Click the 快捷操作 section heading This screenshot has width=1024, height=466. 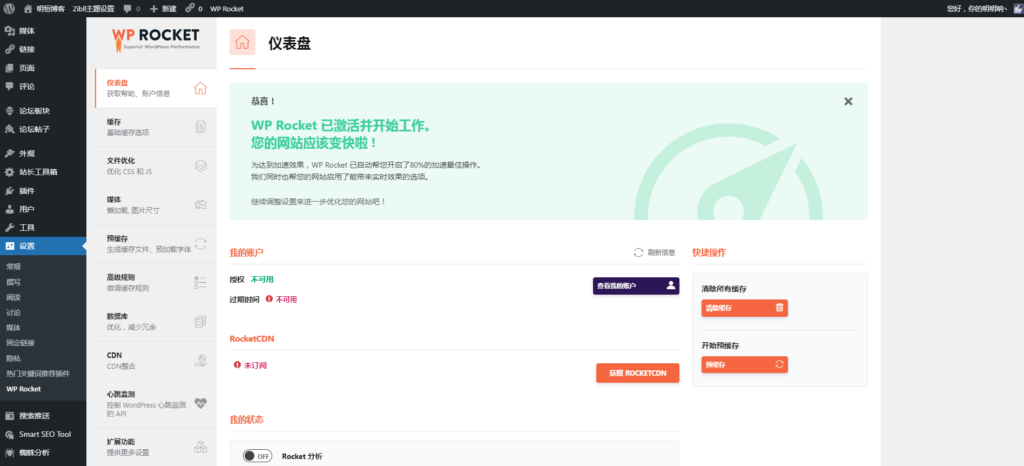point(709,252)
